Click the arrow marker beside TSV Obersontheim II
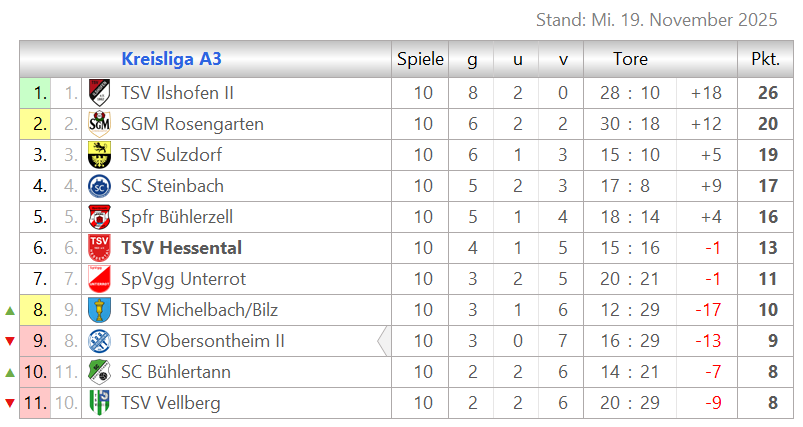803x427 pixels. [x=383, y=341]
